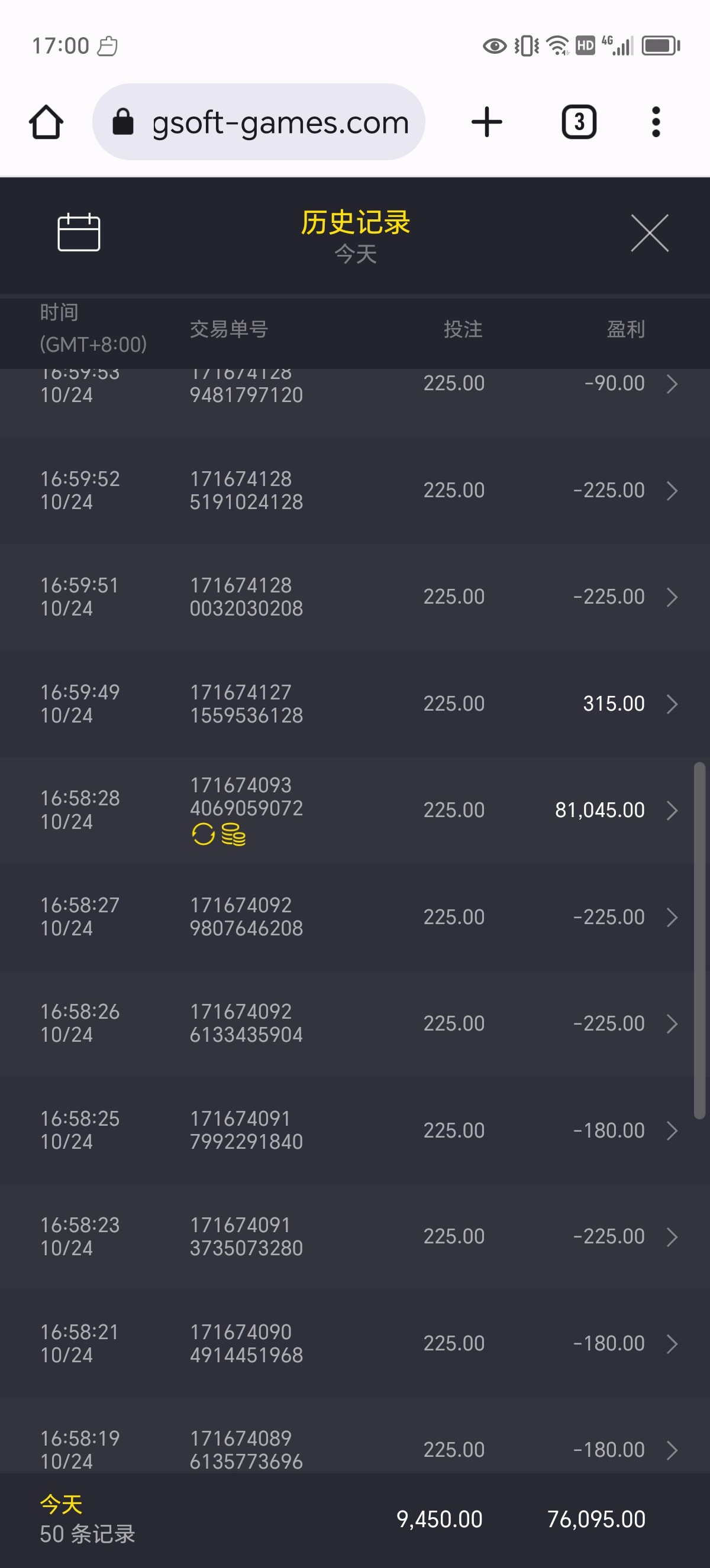Open the calendar date picker icon
This screenshot has width=710, height=1568.
click(x=79, y=232)
